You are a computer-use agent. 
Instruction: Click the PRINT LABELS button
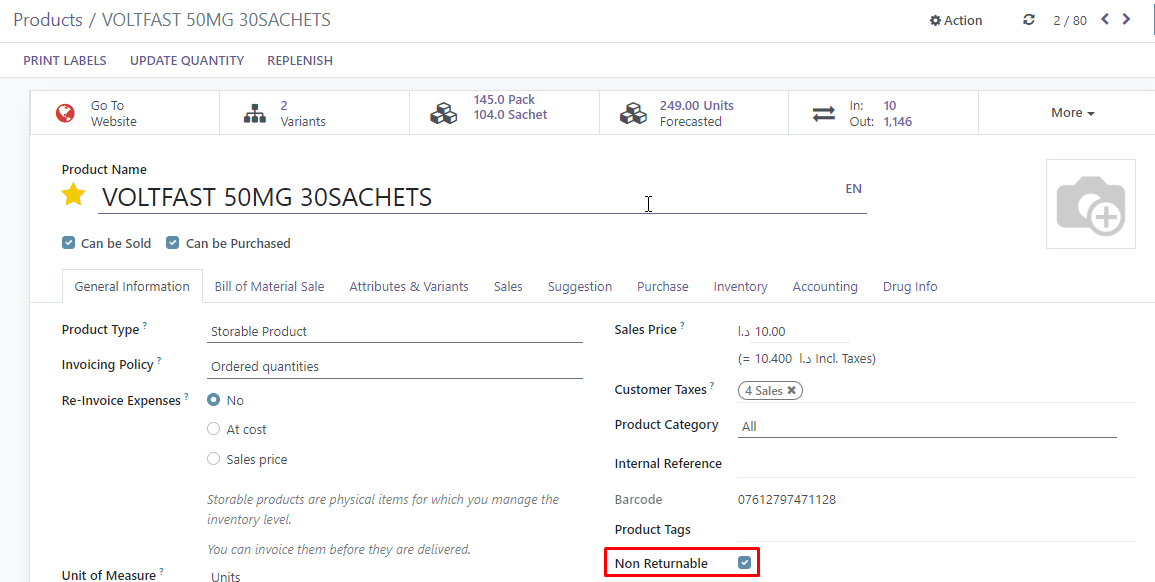[x=65, y=60]
